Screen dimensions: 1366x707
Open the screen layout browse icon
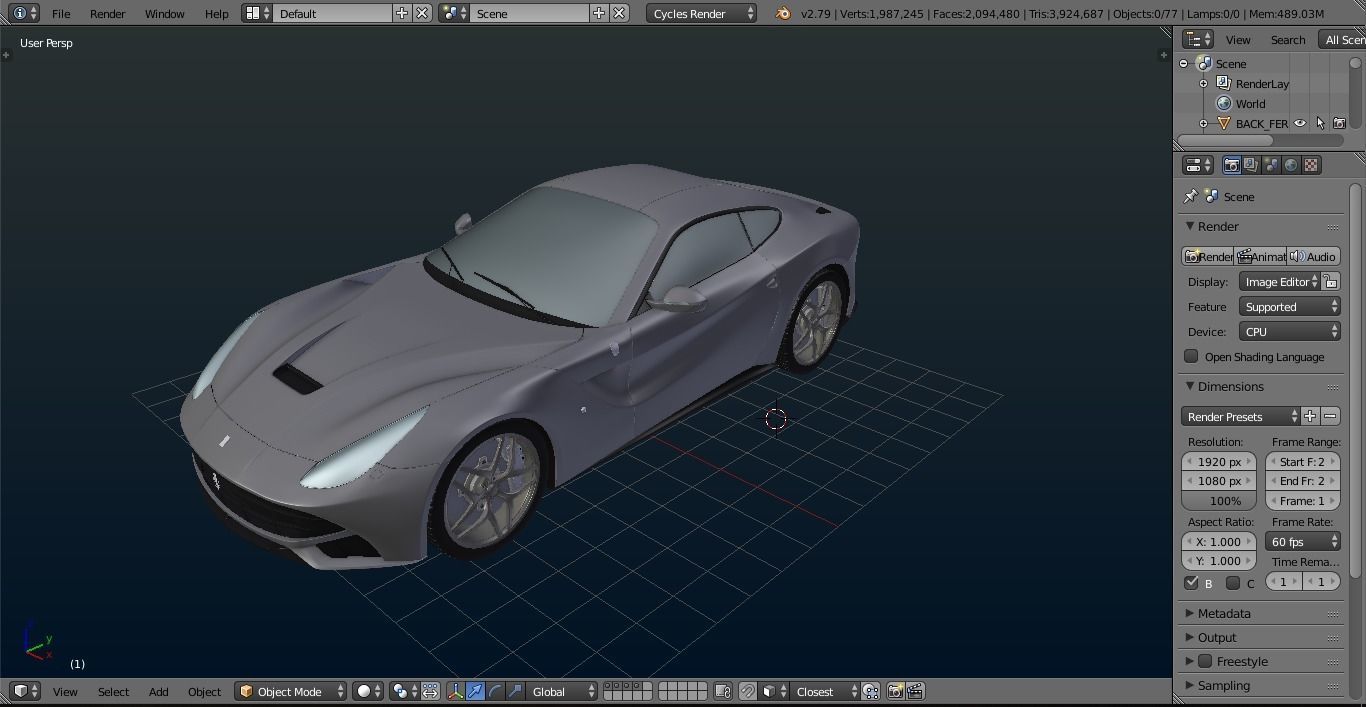pyautogui.click(x=258, y=13)
